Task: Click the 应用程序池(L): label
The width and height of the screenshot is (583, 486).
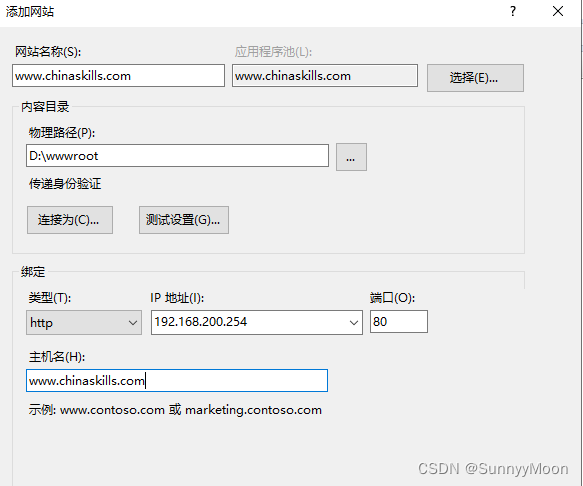Action: point(273,52)
